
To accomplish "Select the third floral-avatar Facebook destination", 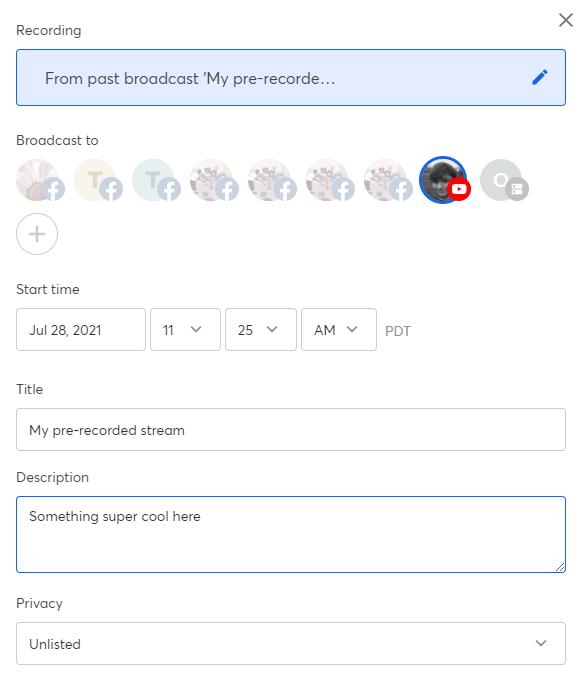I will 329,180.
